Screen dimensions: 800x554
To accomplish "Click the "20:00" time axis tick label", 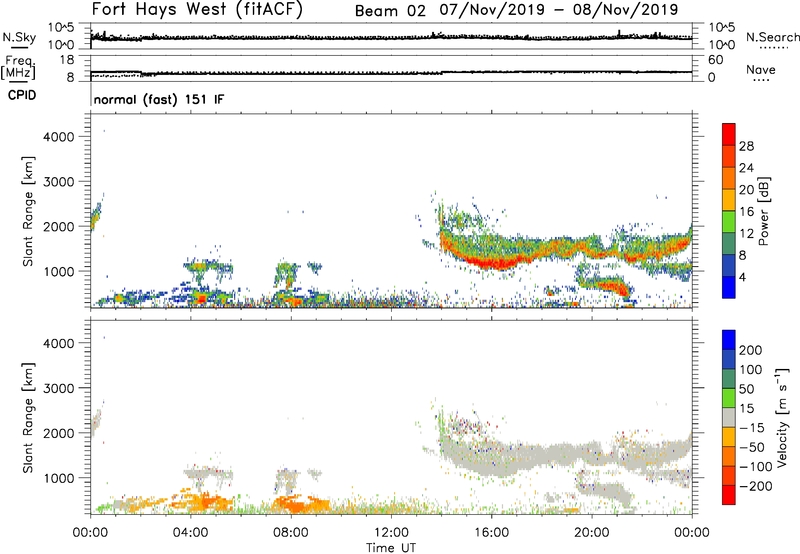I will (x=591, y=533).
